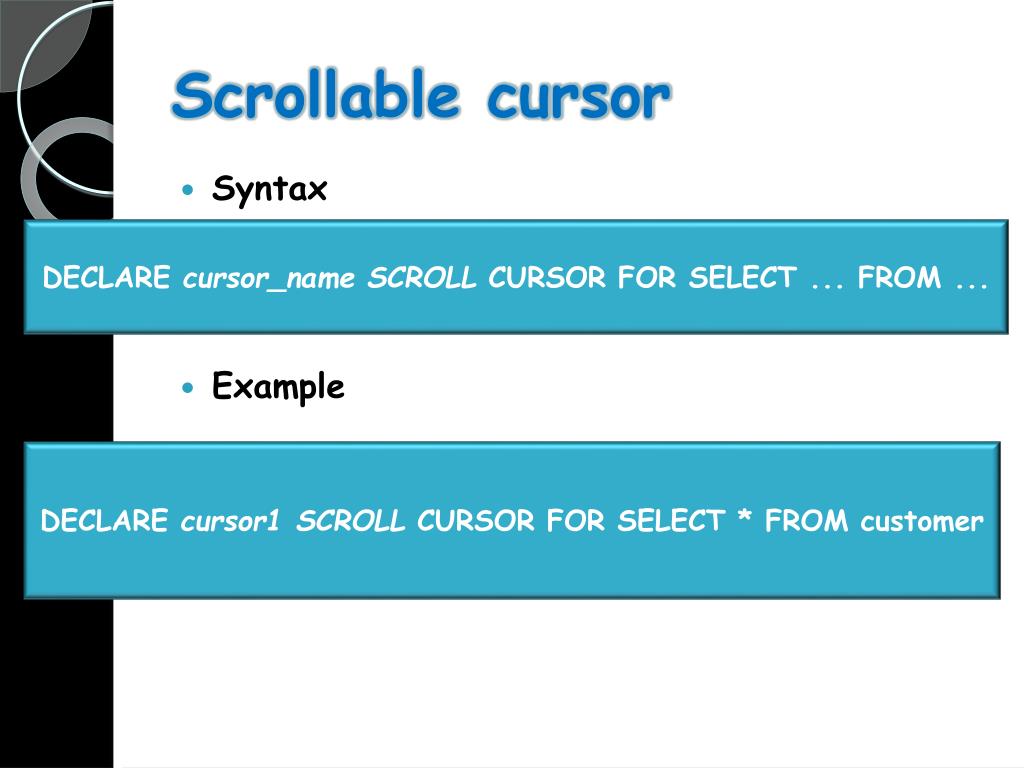Click 'FROM' keyword in the syntax box
1024x768 pixels.
click(899, 278)
